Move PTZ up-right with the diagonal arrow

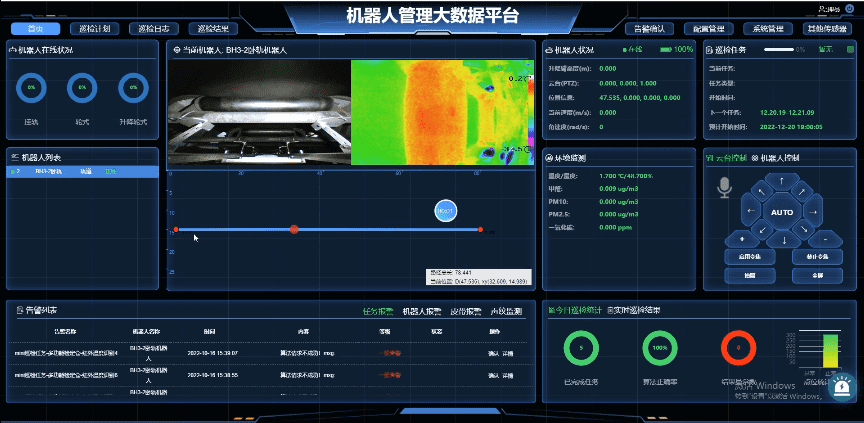802,192
